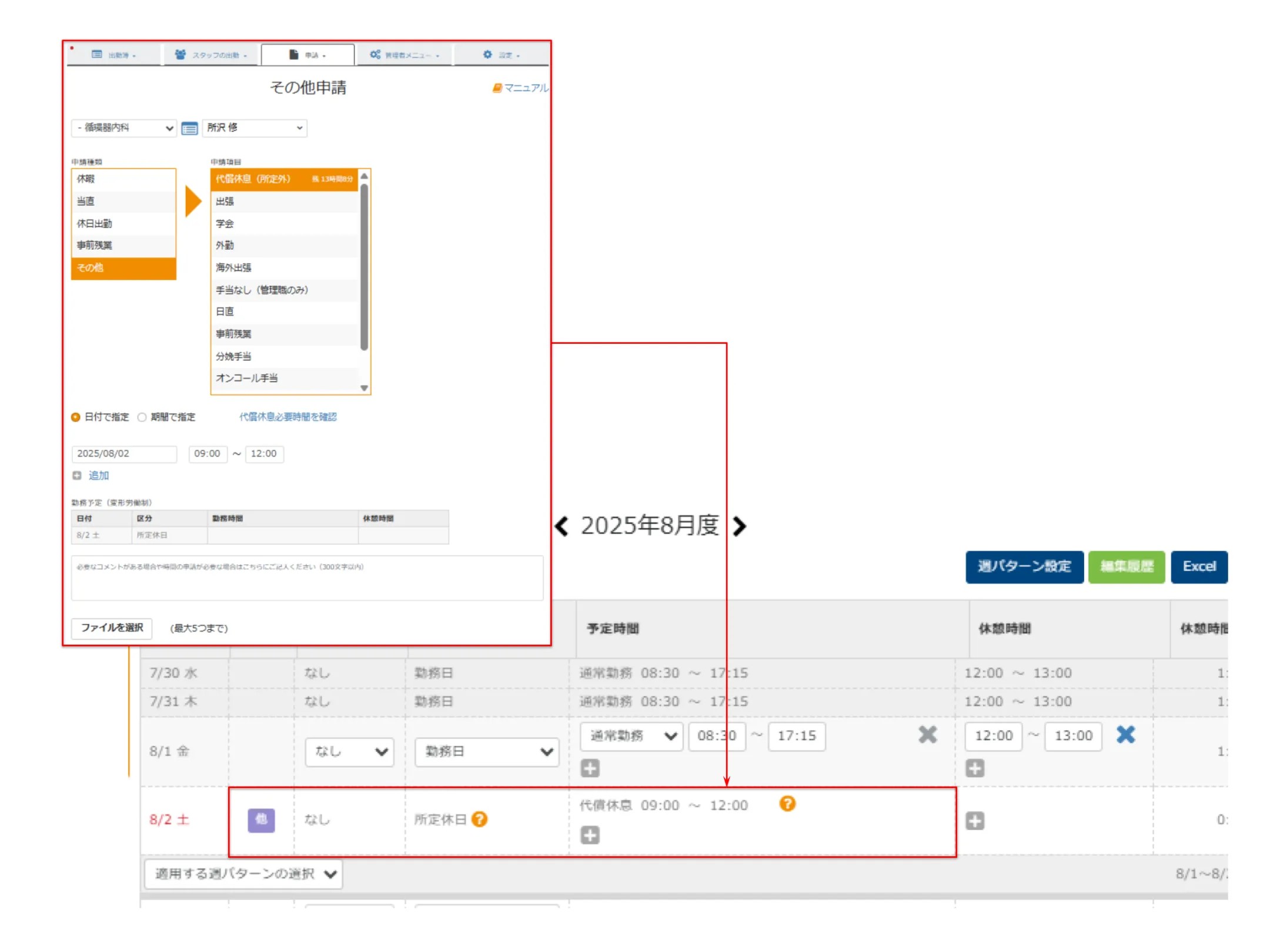Select the 日付で指定 radio button

(x=76, y=417)
